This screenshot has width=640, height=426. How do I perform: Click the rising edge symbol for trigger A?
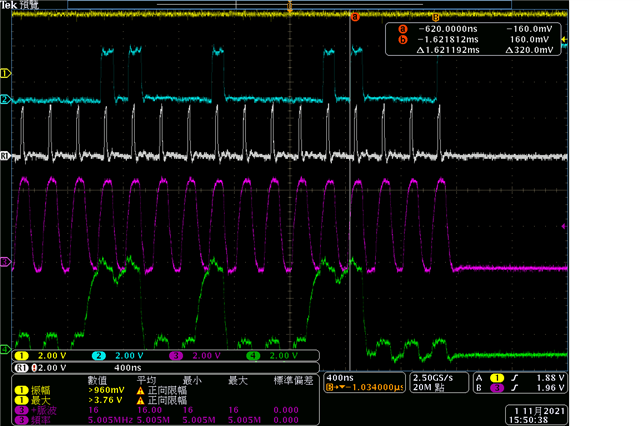[515, 378]
